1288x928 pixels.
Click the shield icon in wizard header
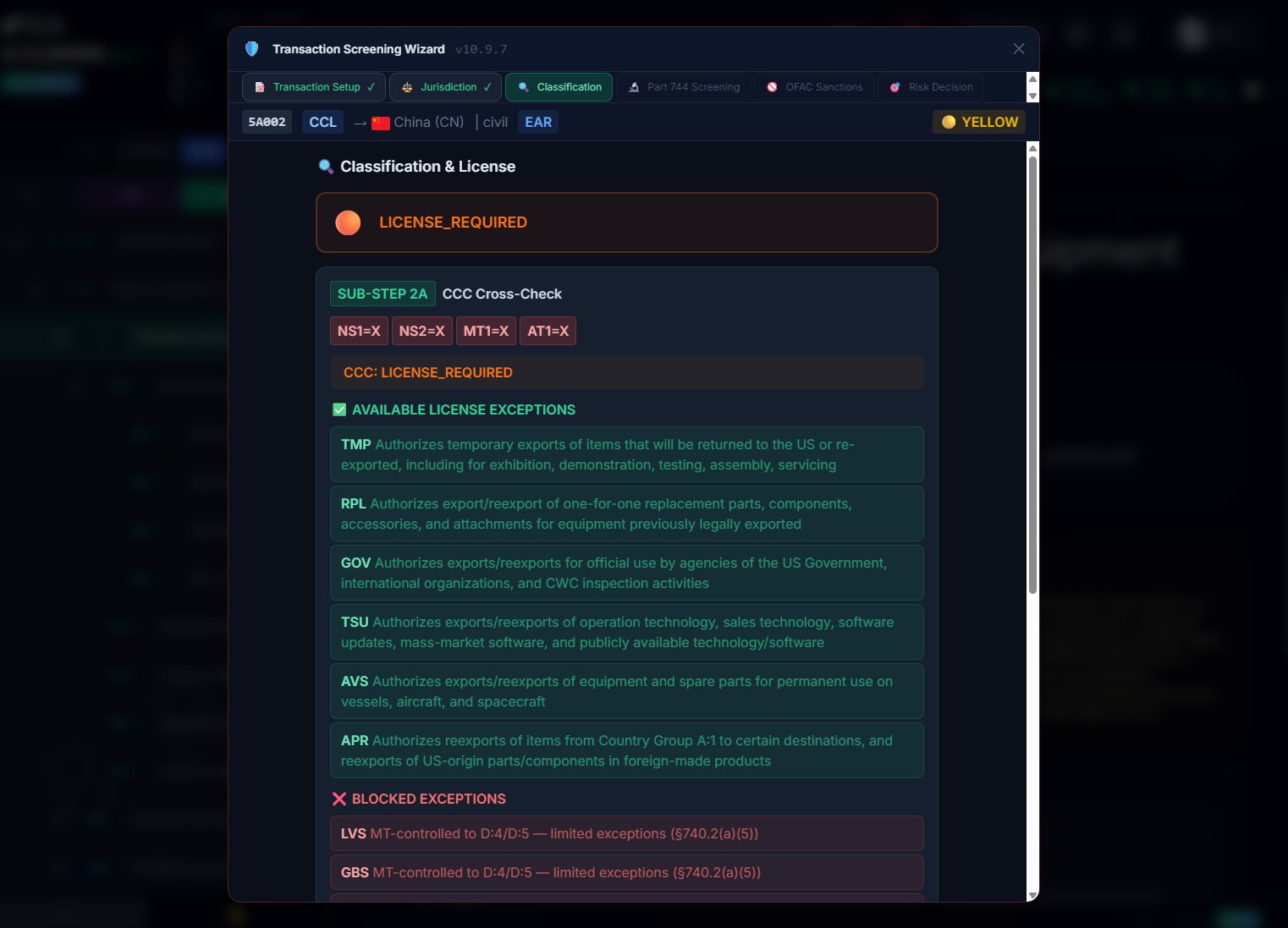251,49
